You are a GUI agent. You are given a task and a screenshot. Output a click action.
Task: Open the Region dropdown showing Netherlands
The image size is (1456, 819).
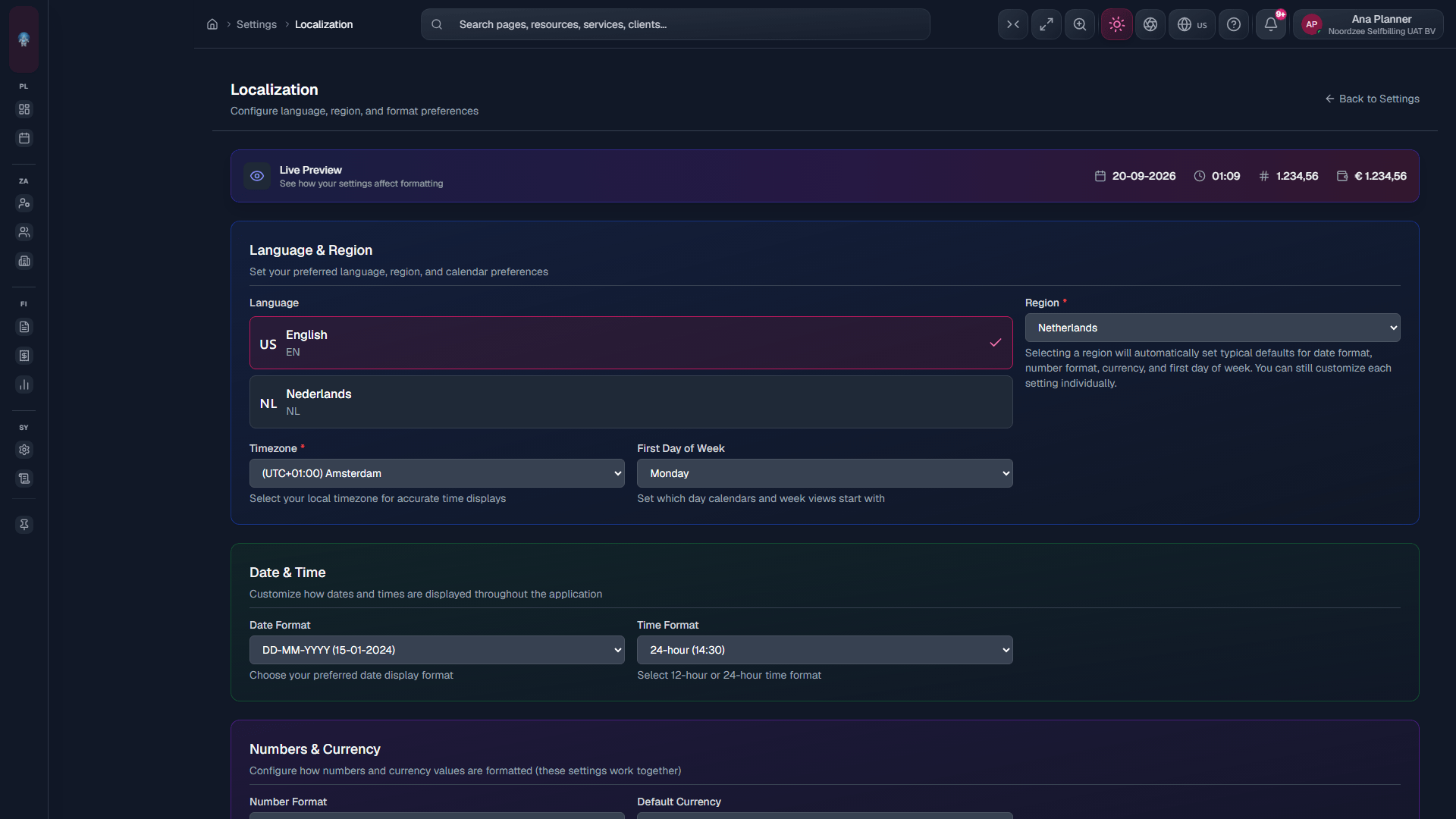coord(1213,328)
